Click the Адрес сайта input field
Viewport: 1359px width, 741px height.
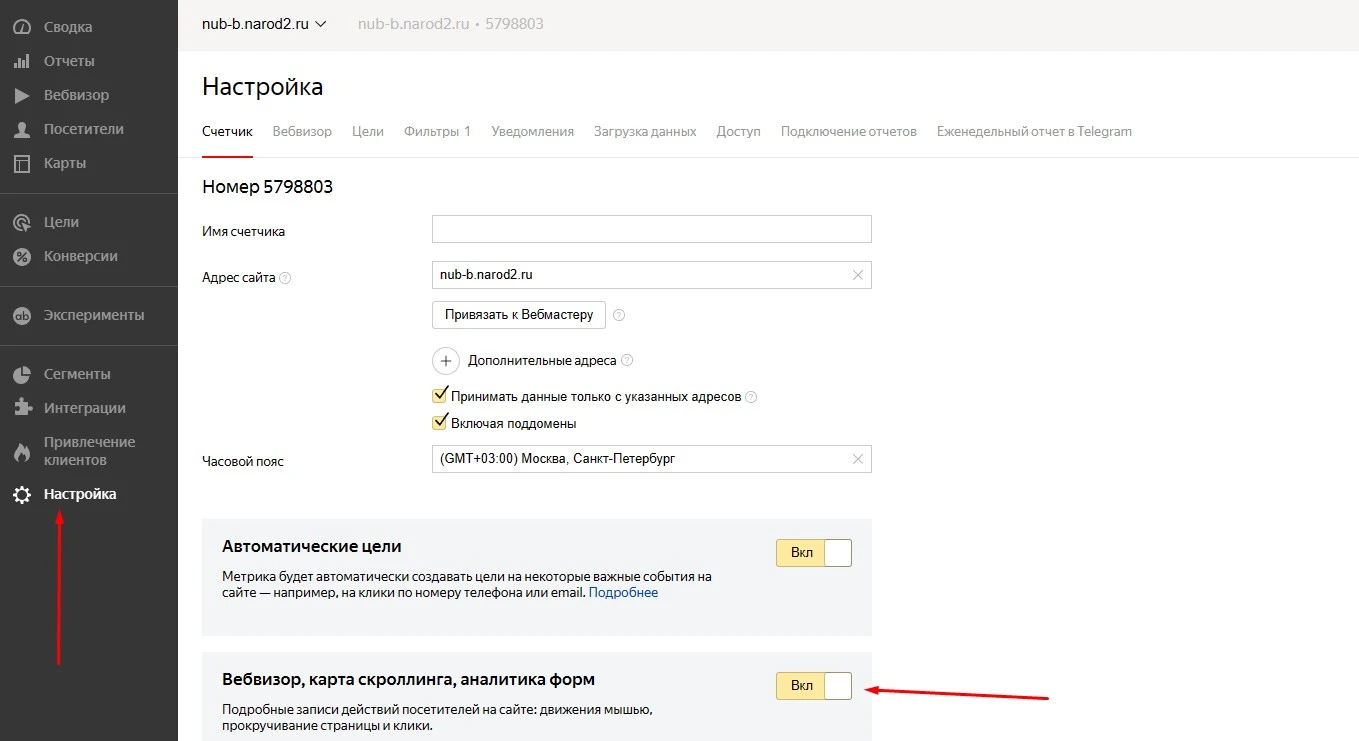[652, 275]
